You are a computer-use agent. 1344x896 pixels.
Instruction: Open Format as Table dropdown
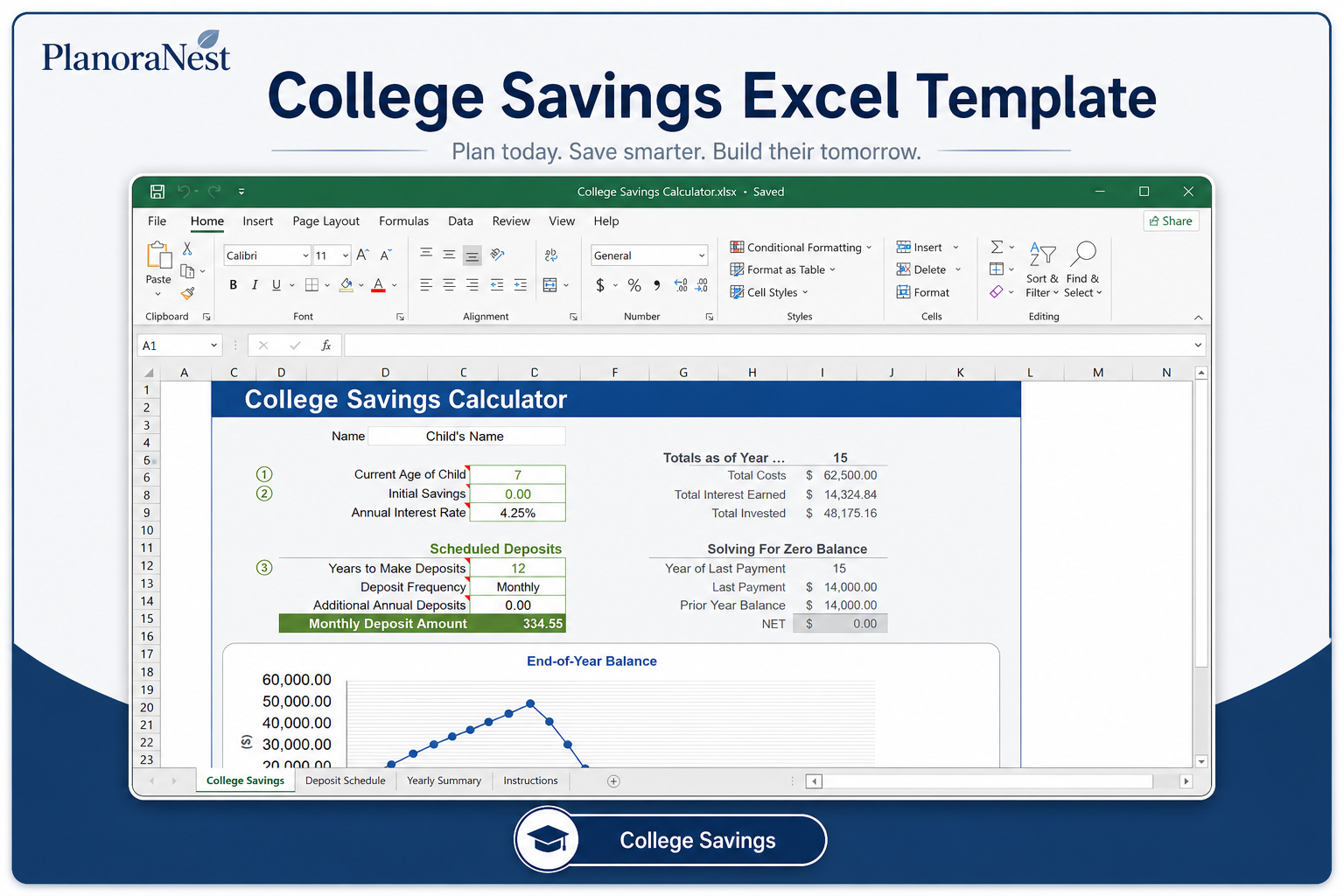pyautogui.click(x=783, y=269)
